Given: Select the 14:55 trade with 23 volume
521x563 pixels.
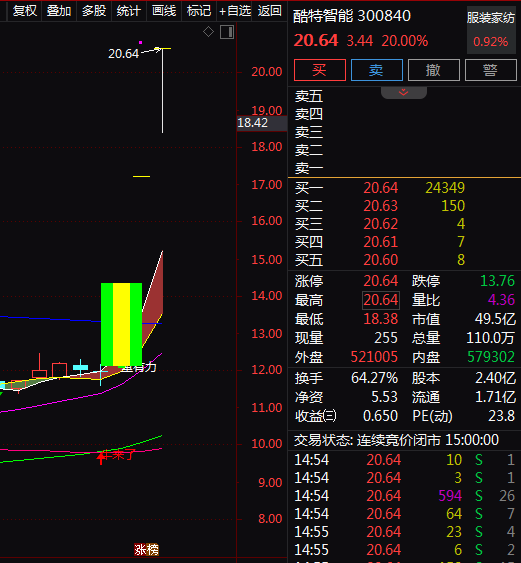Looking at the screenshot, I should pyautogui.click(x=404, y=532).
